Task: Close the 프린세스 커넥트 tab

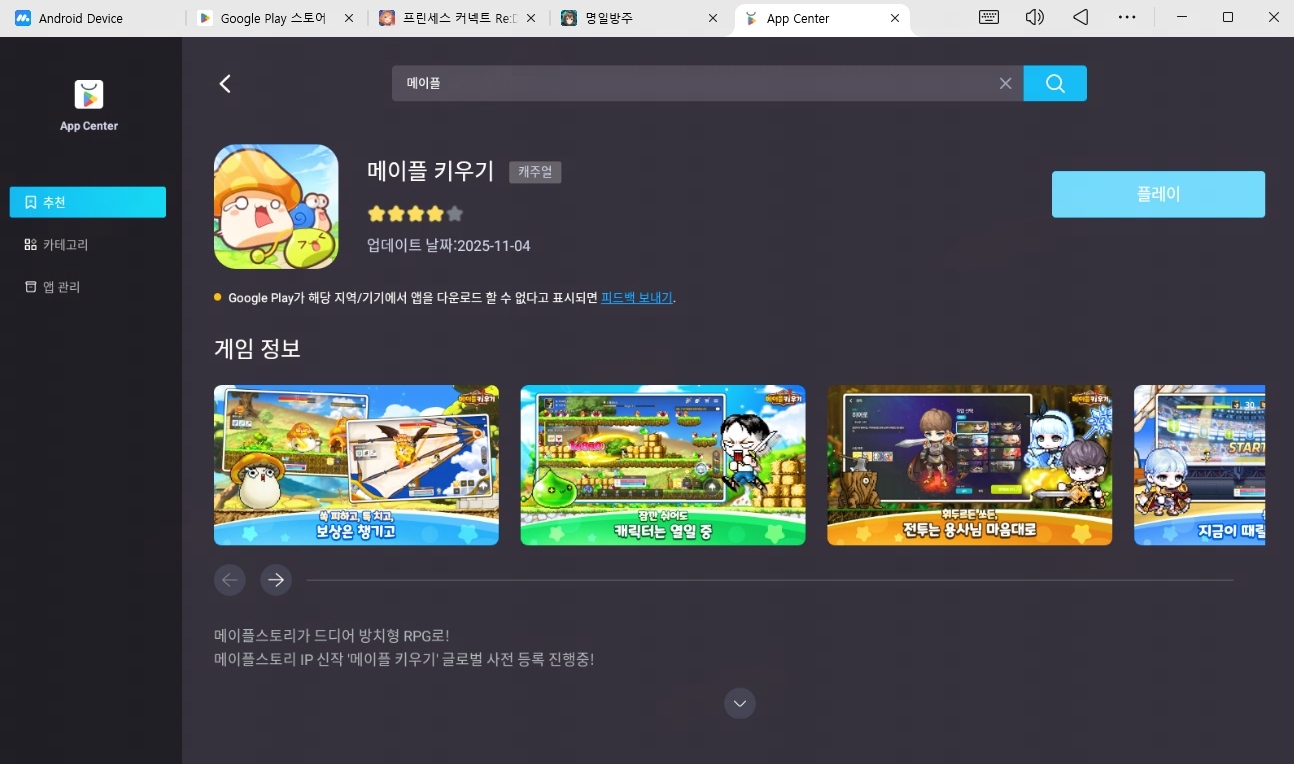Action: [x=530, y=18]
